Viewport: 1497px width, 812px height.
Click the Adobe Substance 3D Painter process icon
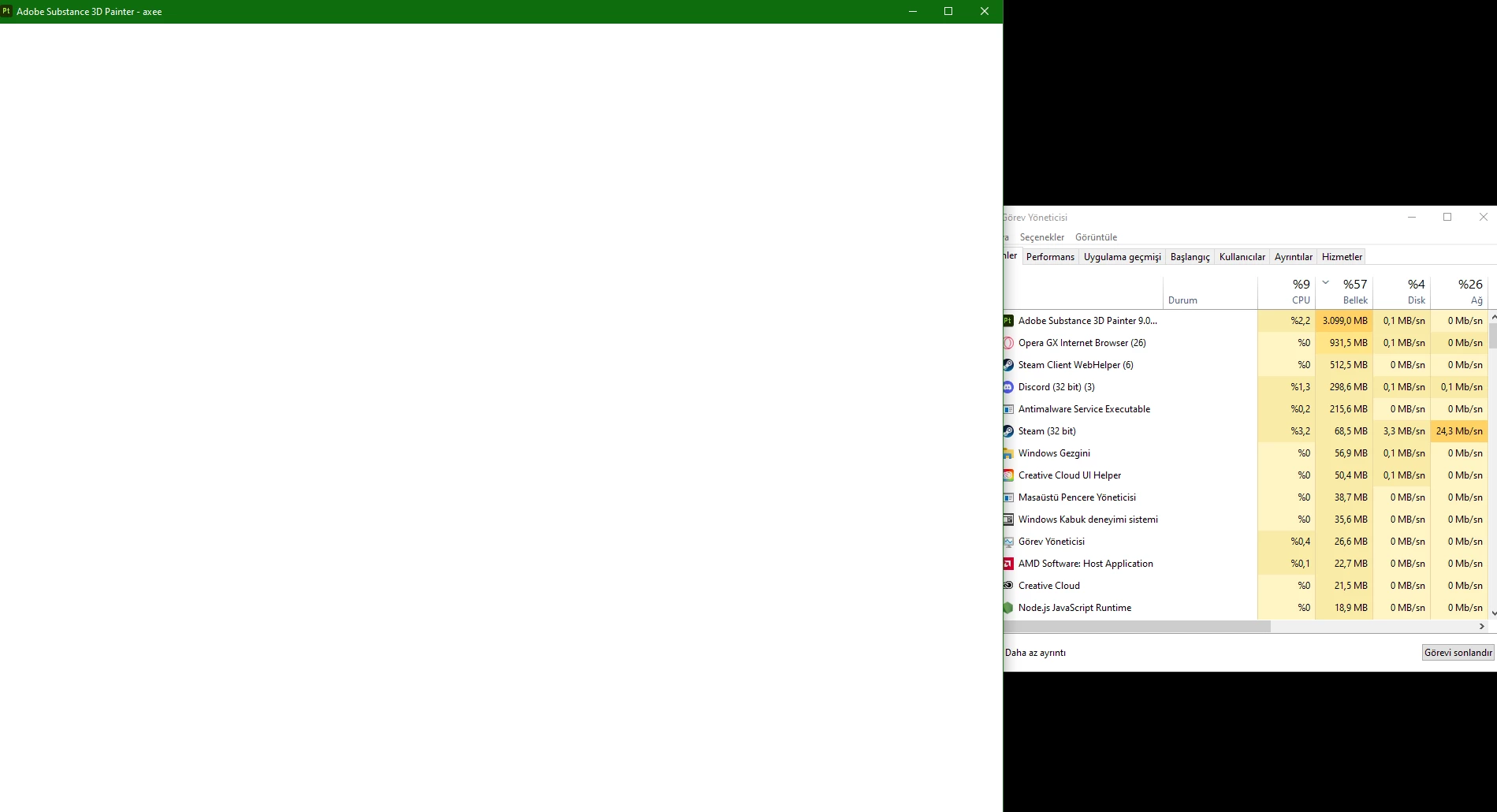tap(1008, 321)
